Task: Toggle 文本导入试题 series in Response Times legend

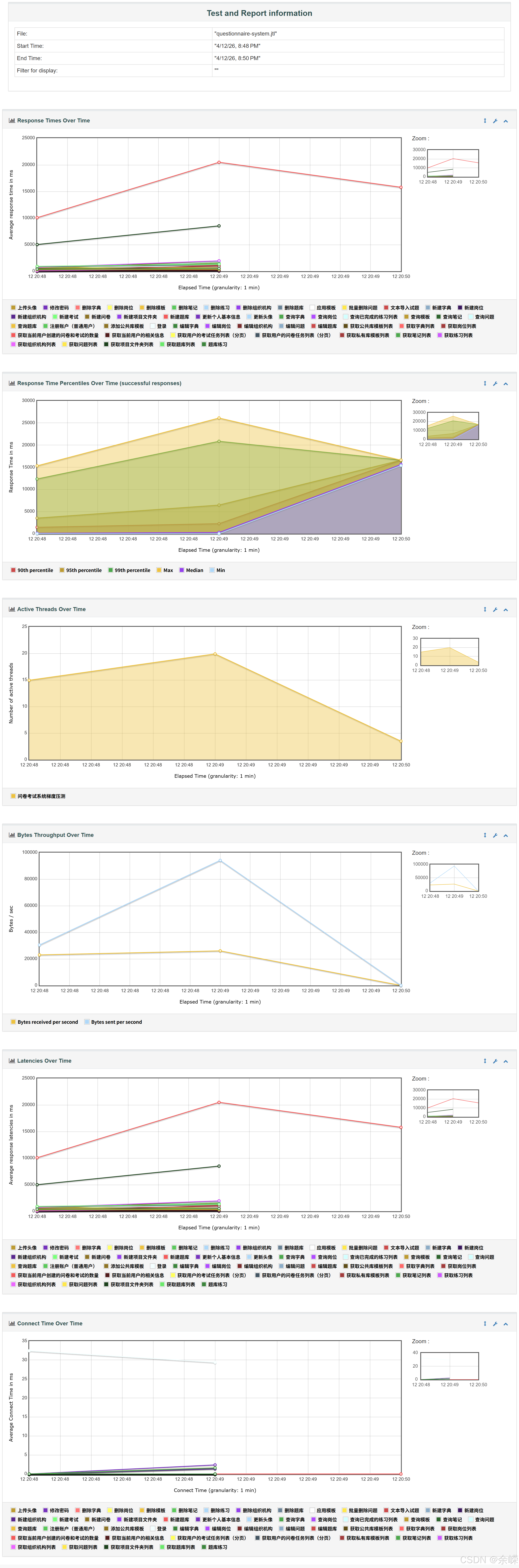Action: 401,308
